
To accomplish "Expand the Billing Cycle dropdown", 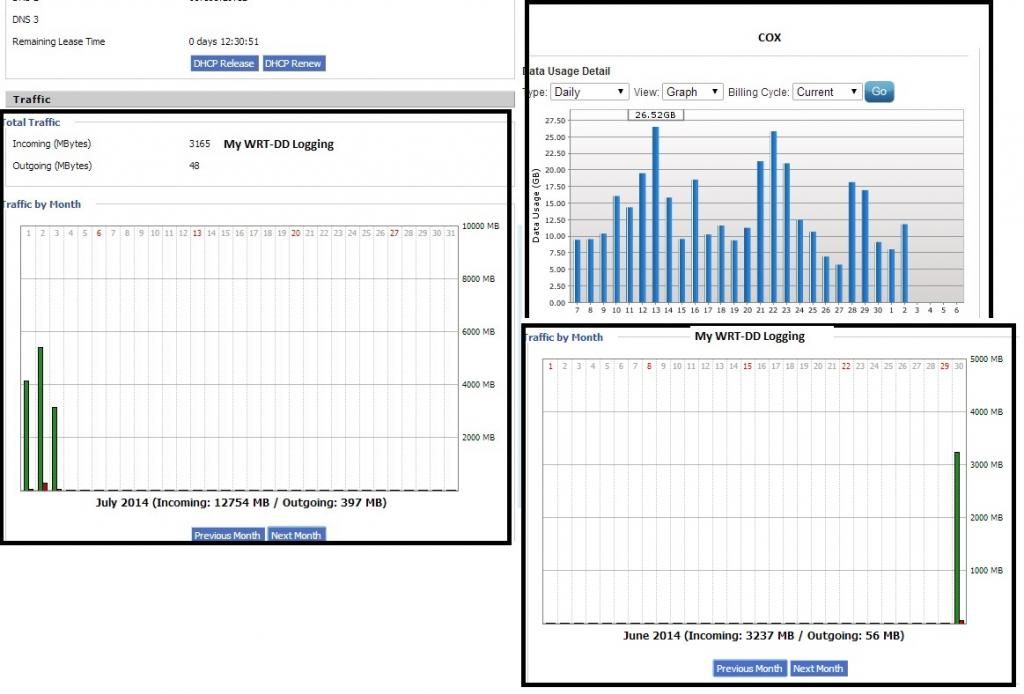I will pyautogui.click(x=827, y=91).
